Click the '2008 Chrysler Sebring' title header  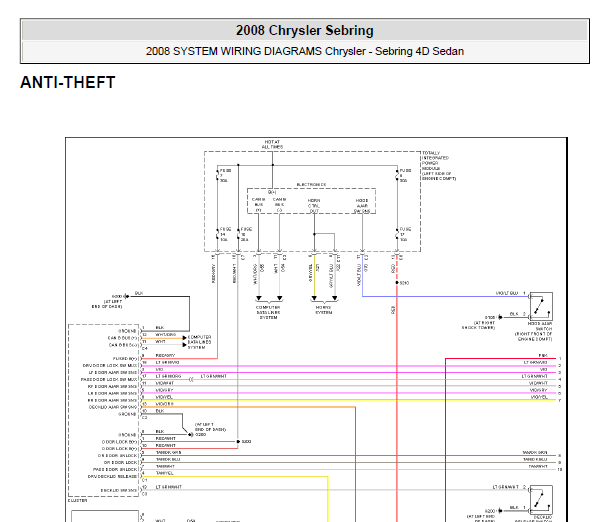304,30
